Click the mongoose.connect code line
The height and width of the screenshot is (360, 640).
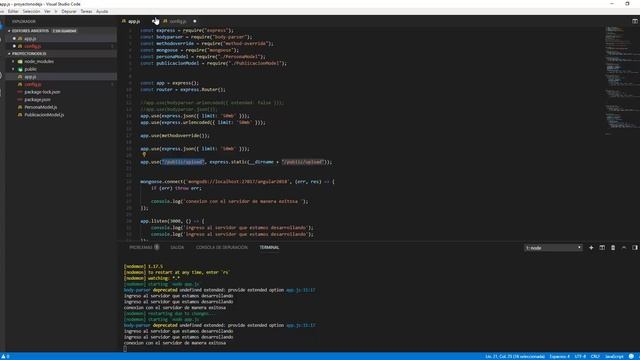tap(238, 182)
